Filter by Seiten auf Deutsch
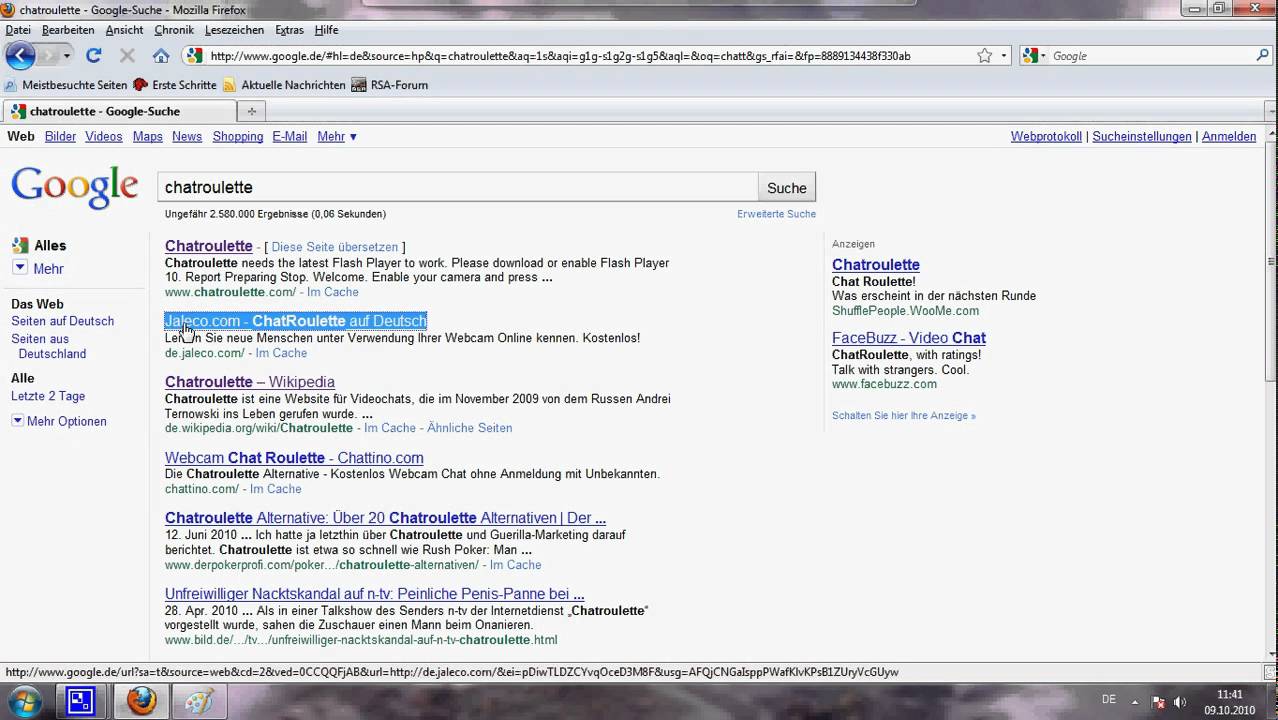 click(62, 321)
